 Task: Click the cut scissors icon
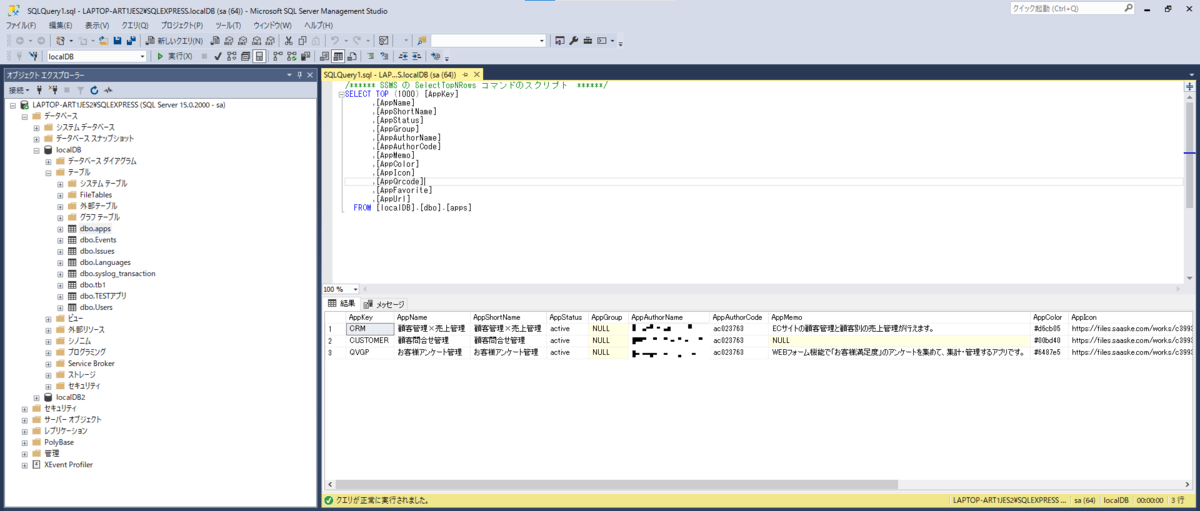(288, 41)
